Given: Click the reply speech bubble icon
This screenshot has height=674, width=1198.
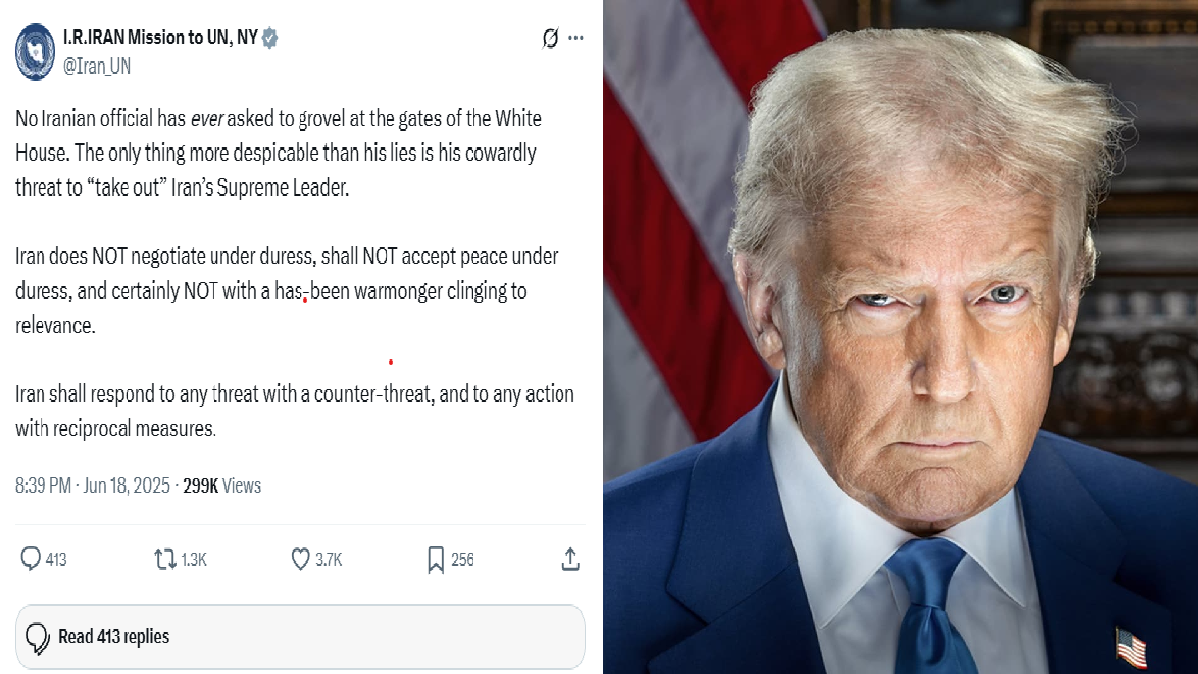Looking at the screenshot, I should (30, 559).
